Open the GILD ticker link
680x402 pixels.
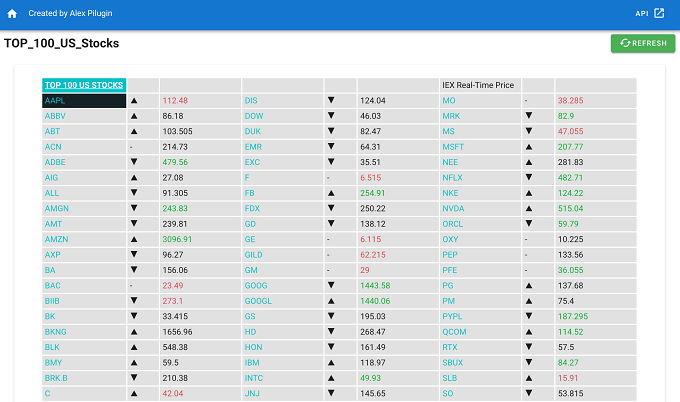point(253,255)
